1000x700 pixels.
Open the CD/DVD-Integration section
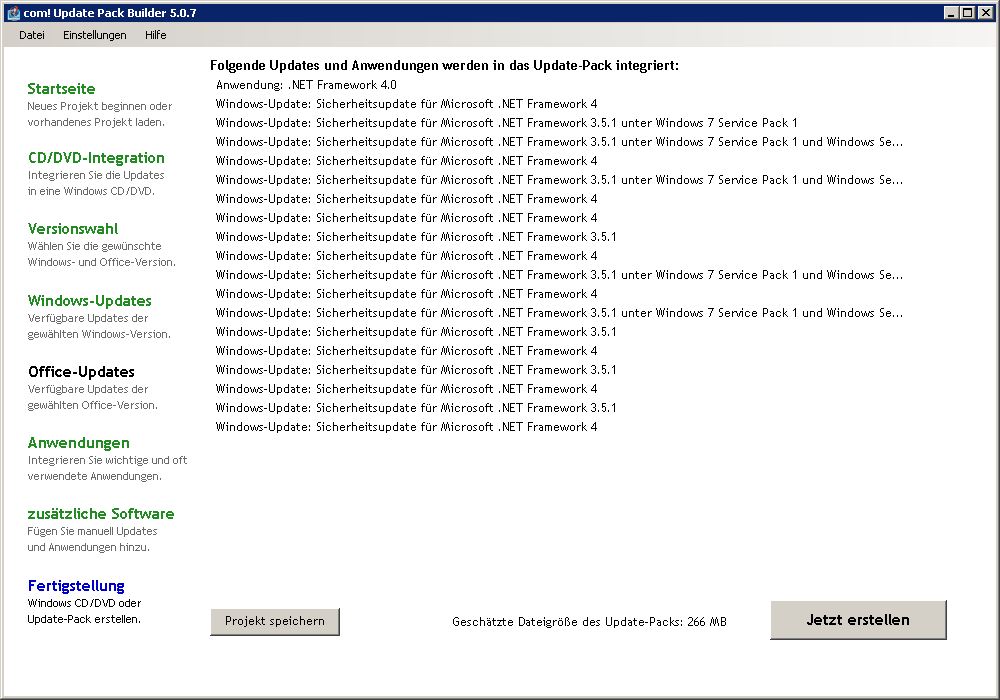96,157
